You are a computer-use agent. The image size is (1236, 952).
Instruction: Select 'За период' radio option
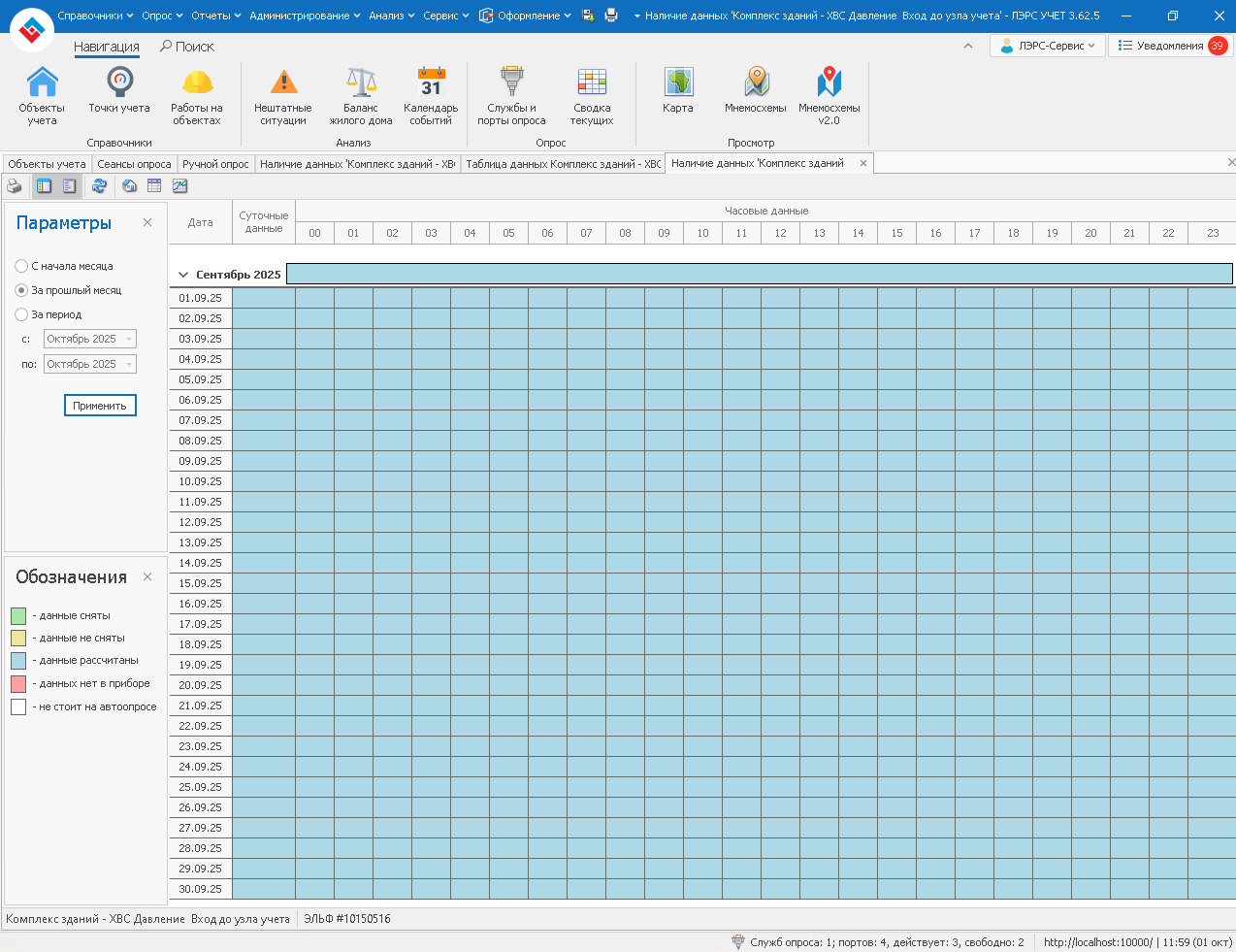click(x=21, y=314)
